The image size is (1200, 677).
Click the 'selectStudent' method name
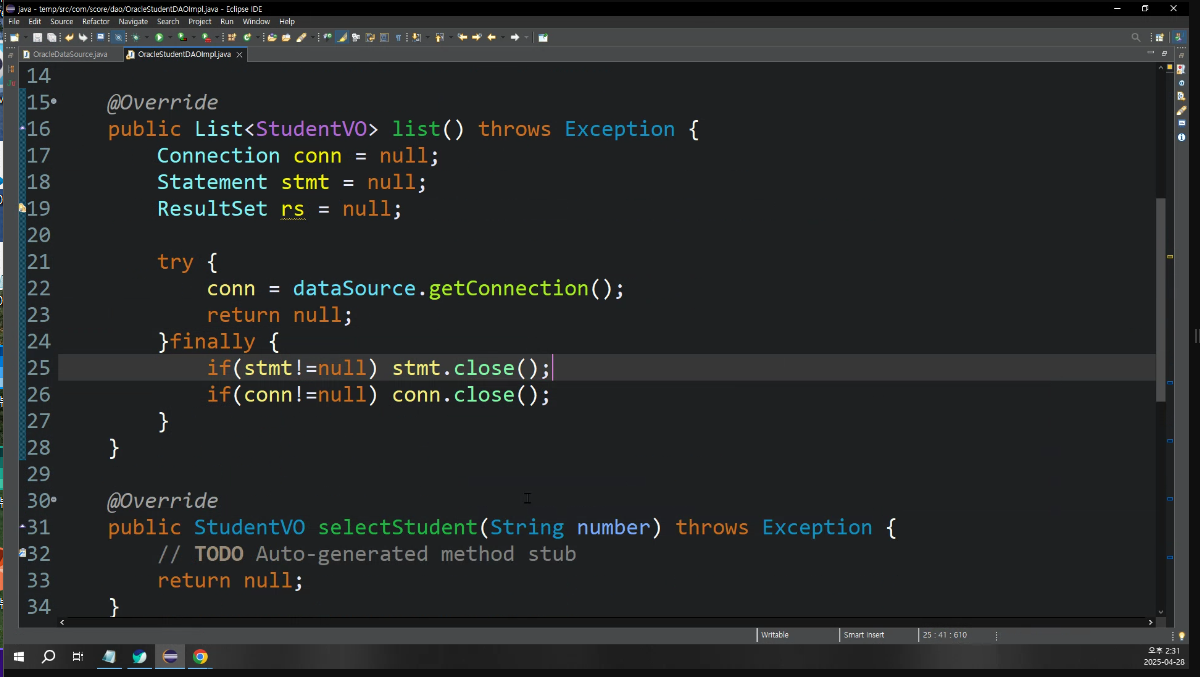tap(398, 527)
